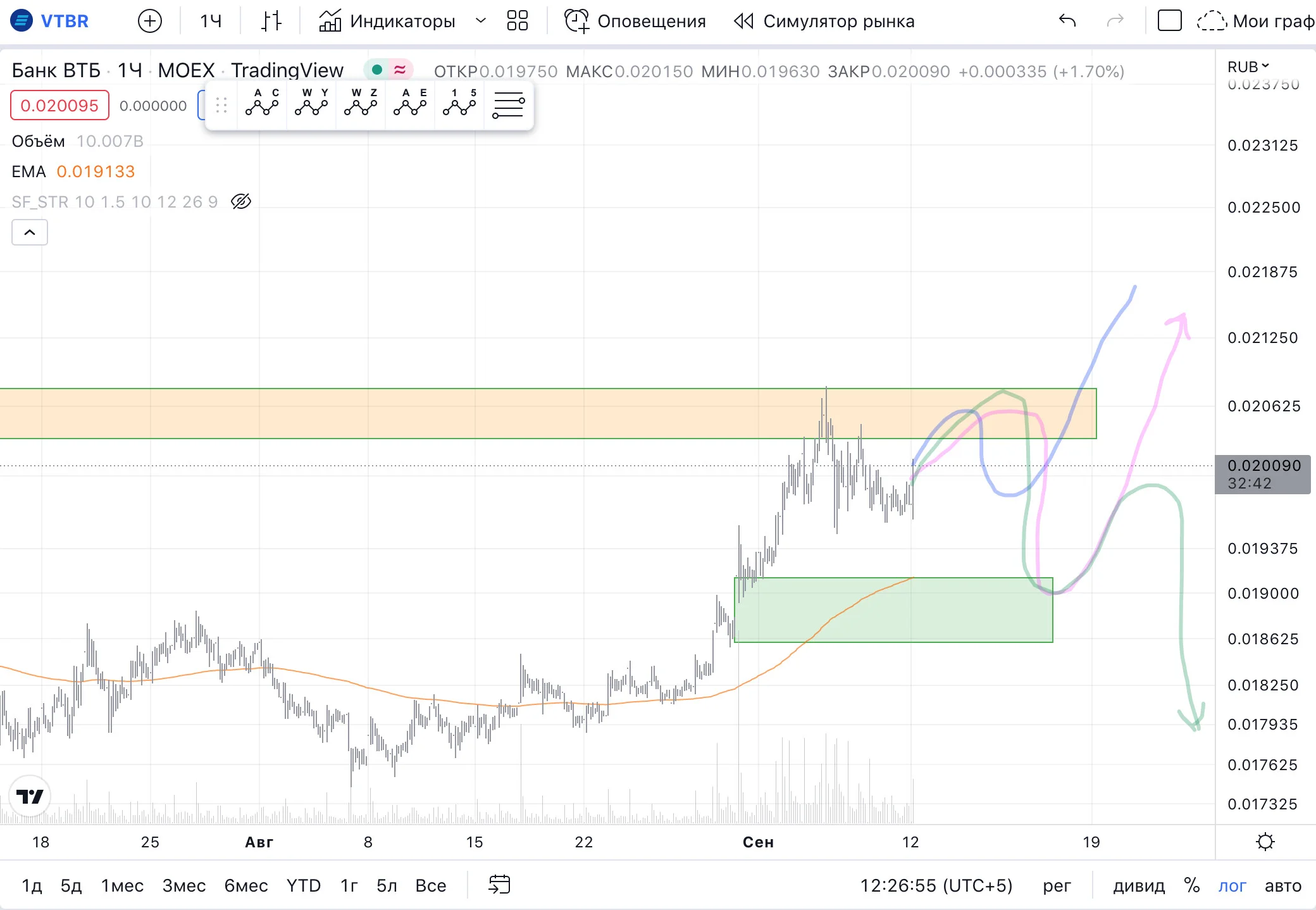Click the VTBR symbol search

pyautogui.click(x=51, y=21)
